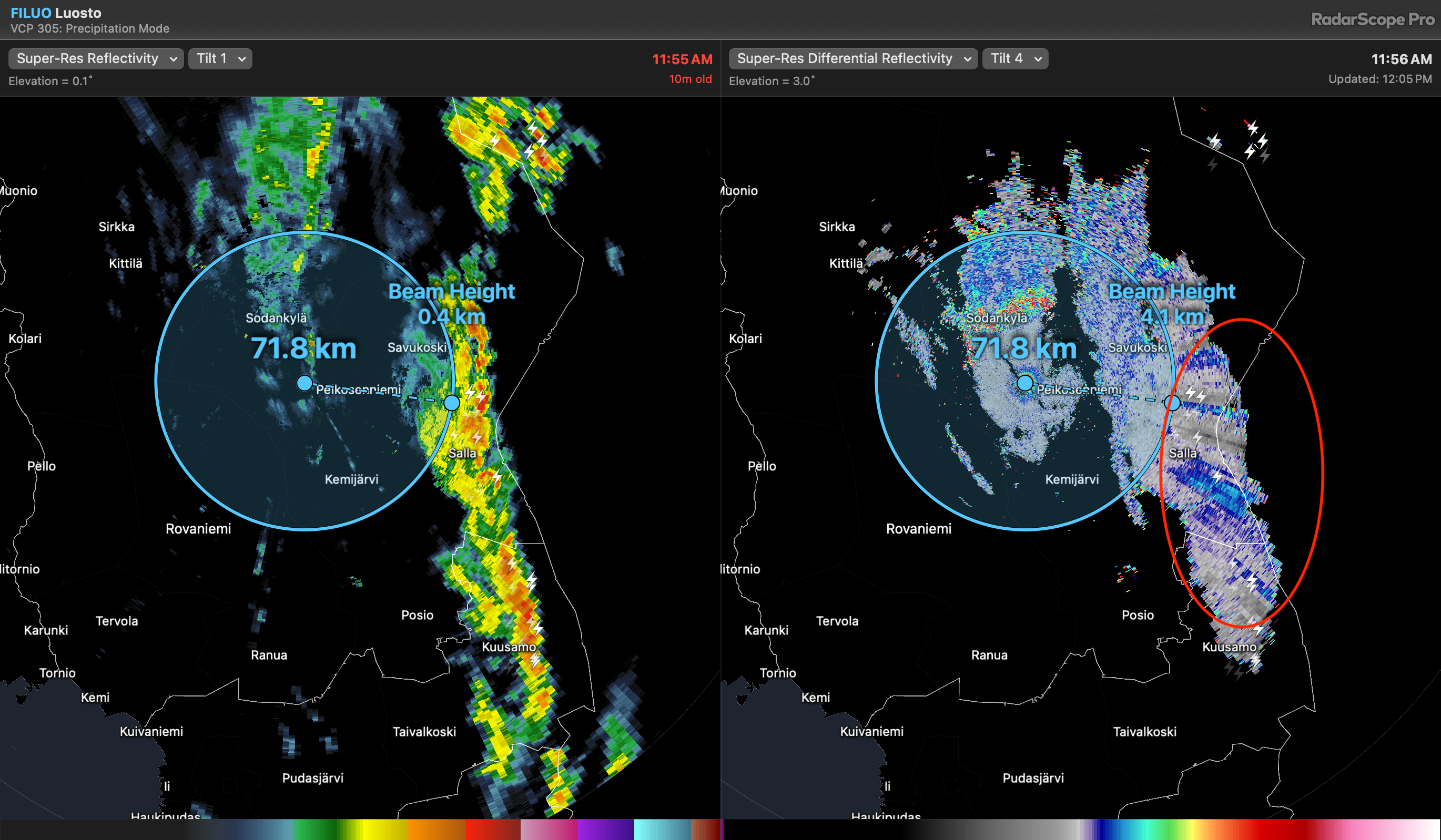
Task: Click the Savukoski label in left pane
Action: tap(417, 347)
